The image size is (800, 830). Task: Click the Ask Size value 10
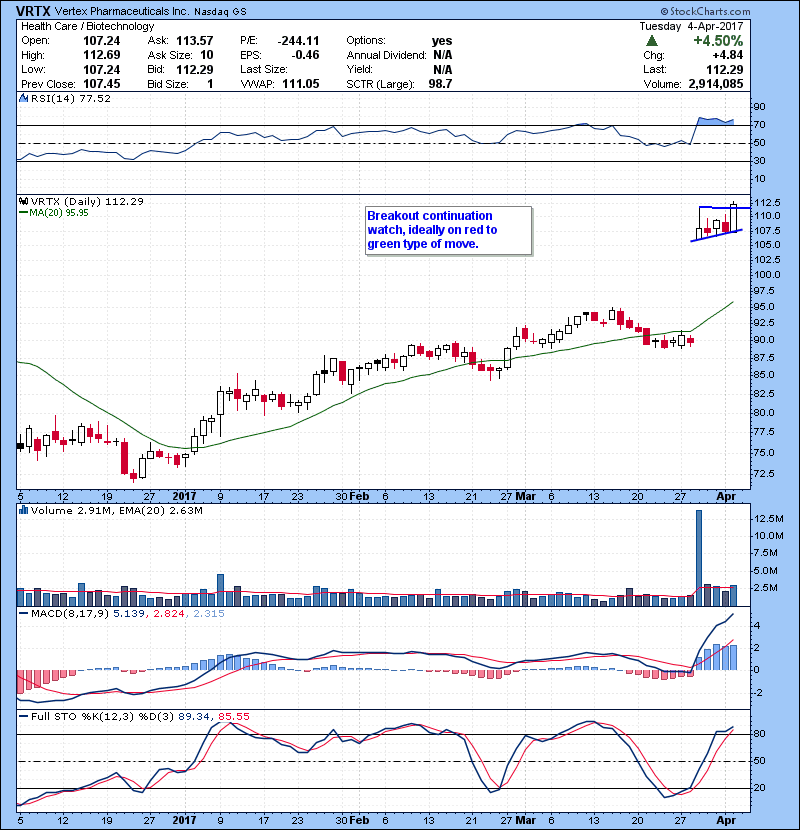click(206, 55)
